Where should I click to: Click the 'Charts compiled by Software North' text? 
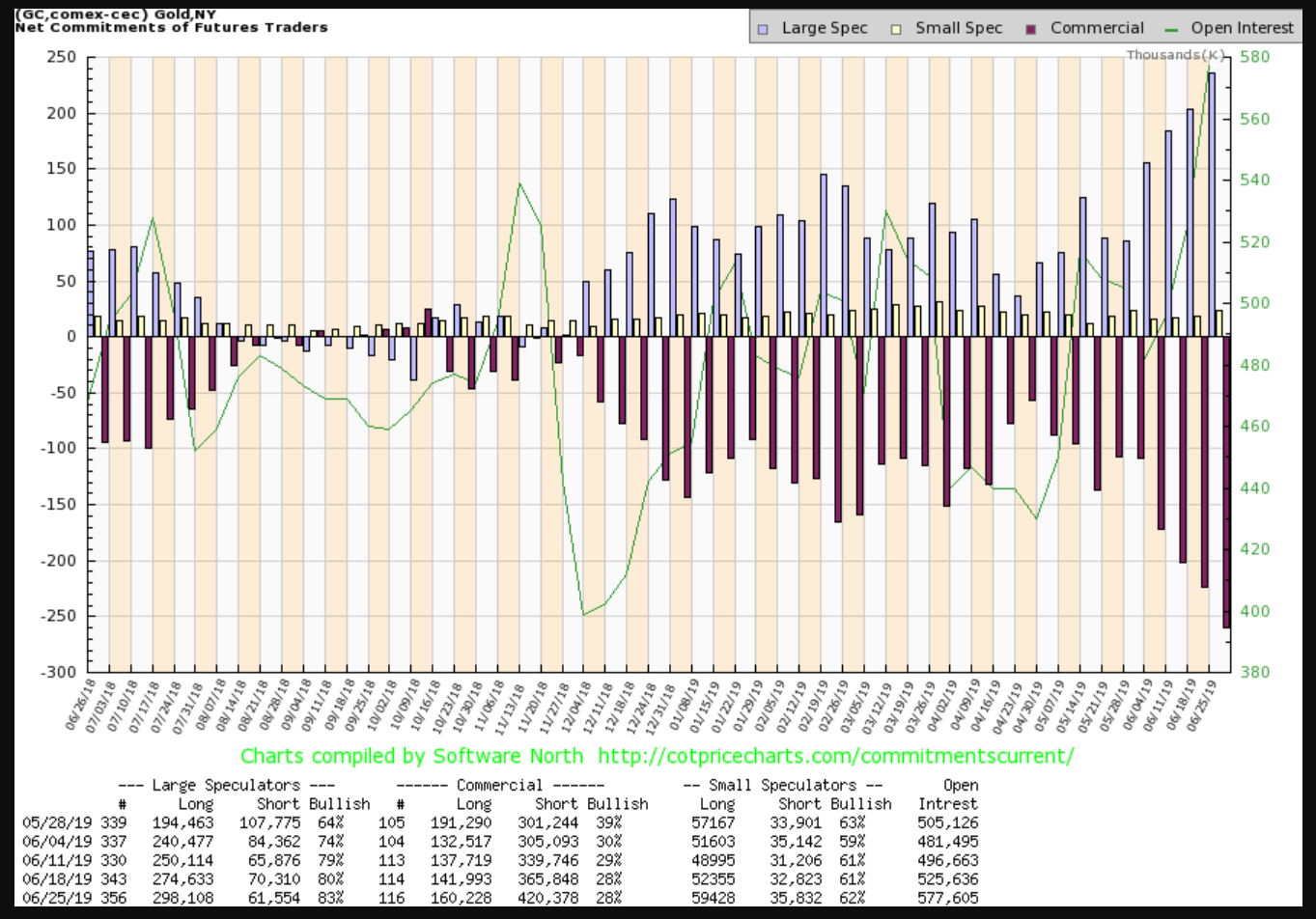click(411, 756)
